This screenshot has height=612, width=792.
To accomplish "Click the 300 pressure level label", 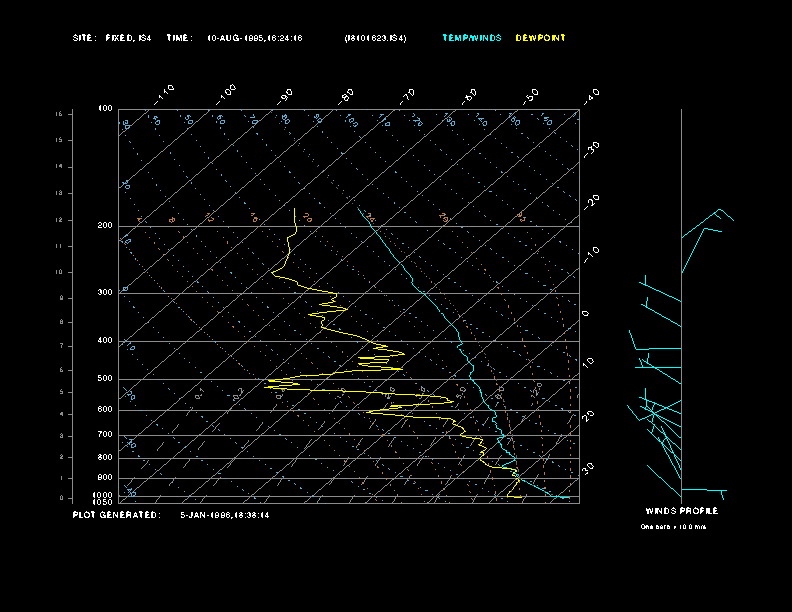I will coord(105,293).
